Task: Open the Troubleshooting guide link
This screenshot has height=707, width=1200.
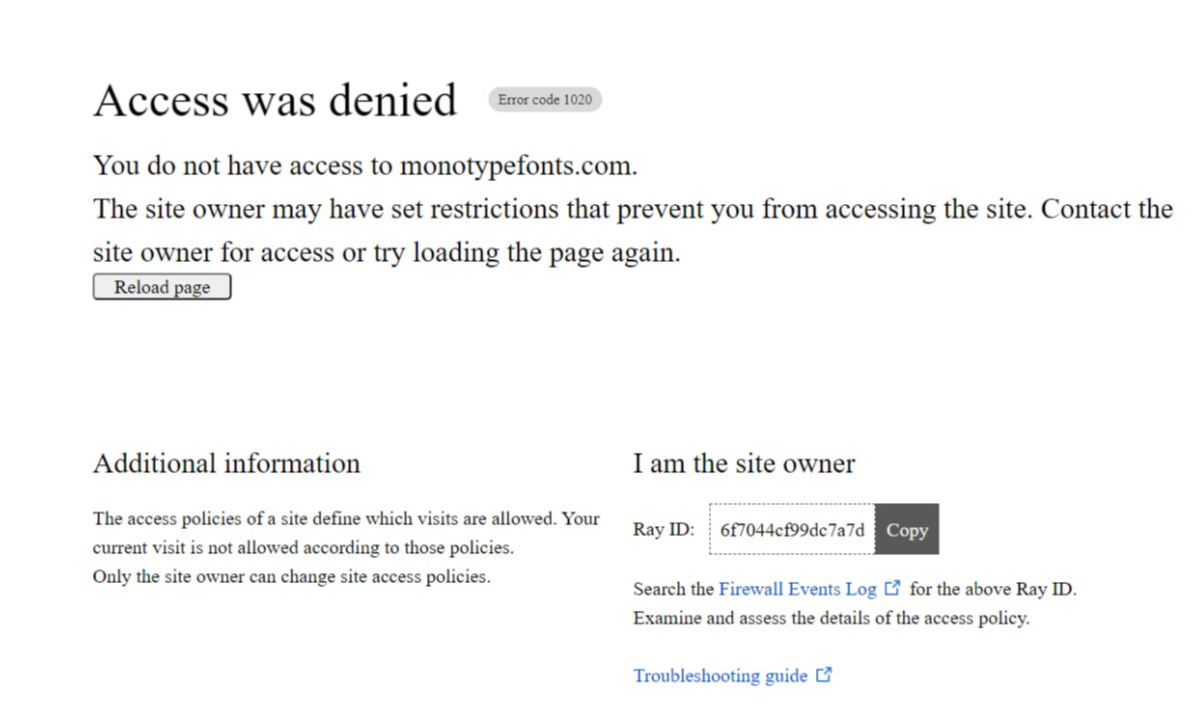Action: [x=720, y=676]
